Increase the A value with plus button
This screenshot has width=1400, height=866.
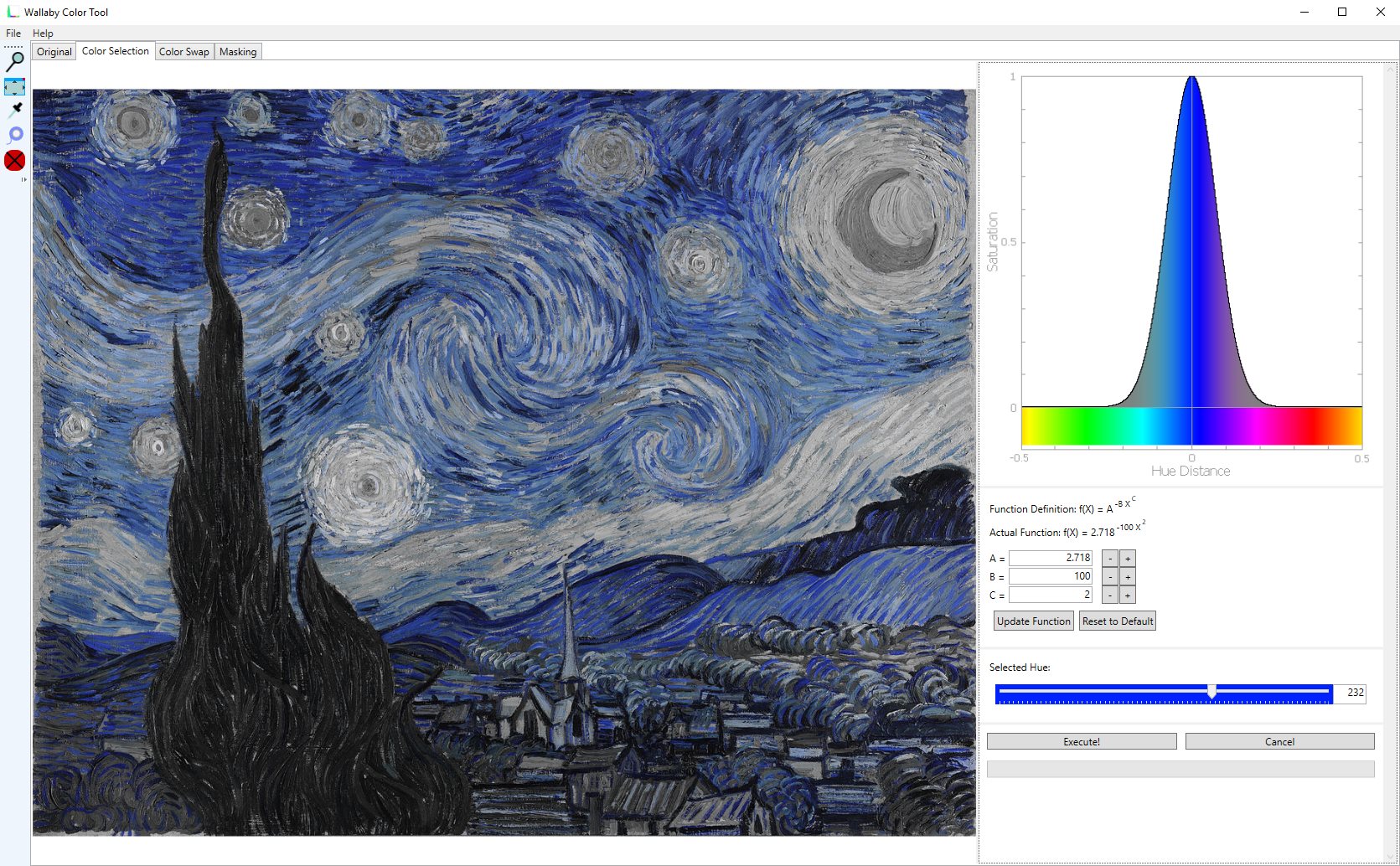point(1128,559)
